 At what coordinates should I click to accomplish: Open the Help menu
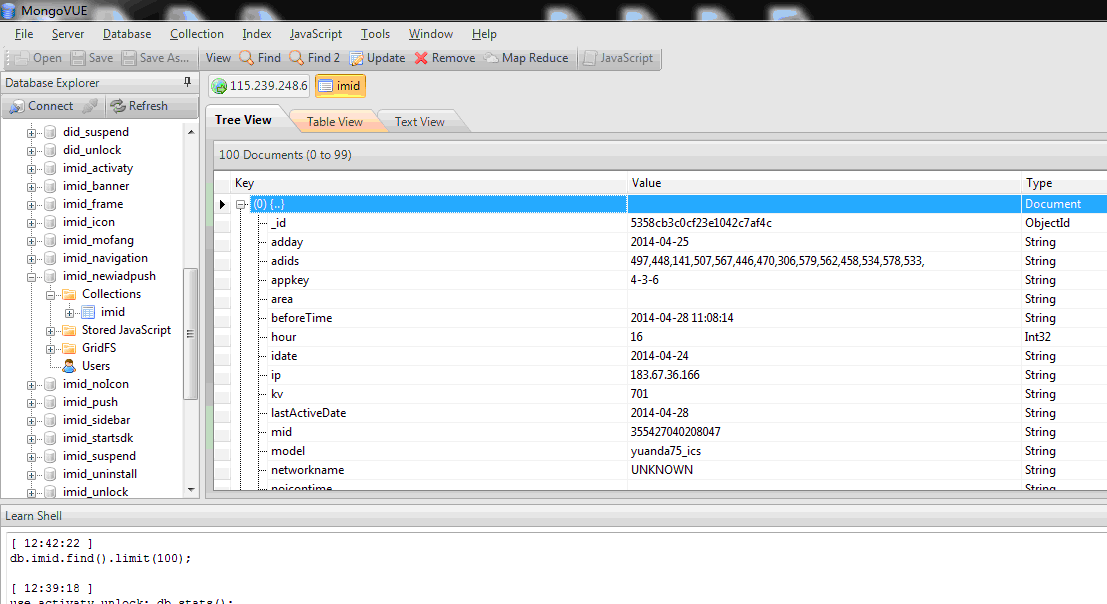pos(484,34)
